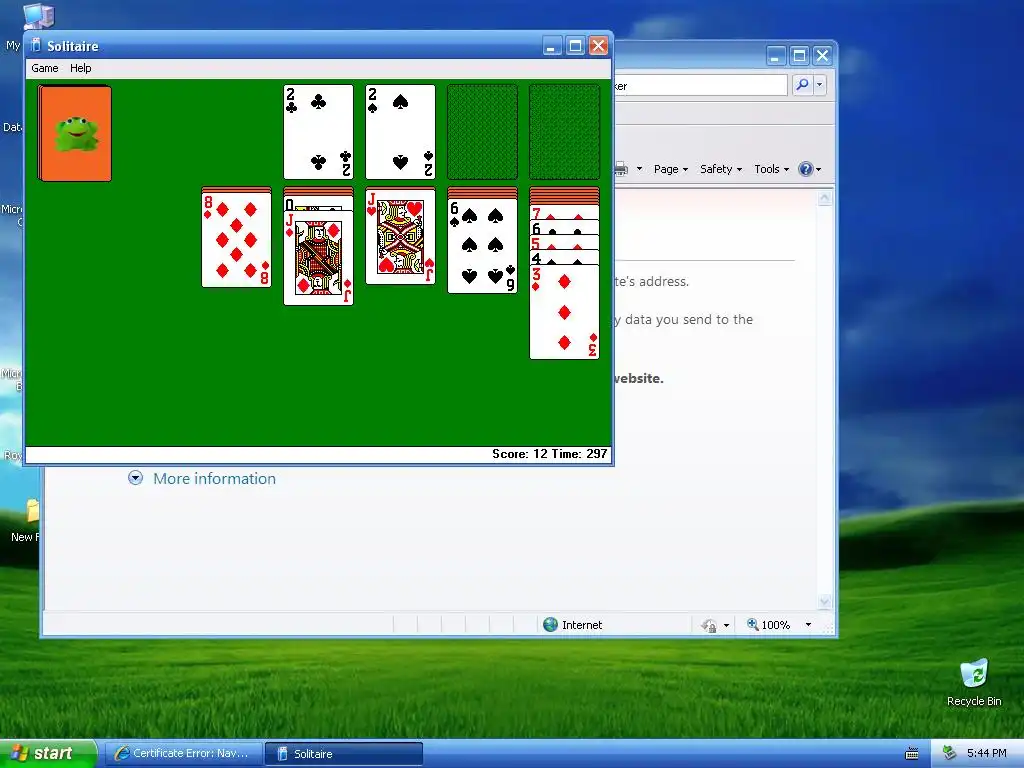Click the protected mode status icon
The width and height of the screenshot is (1024, 768).
tap(709, 626)
